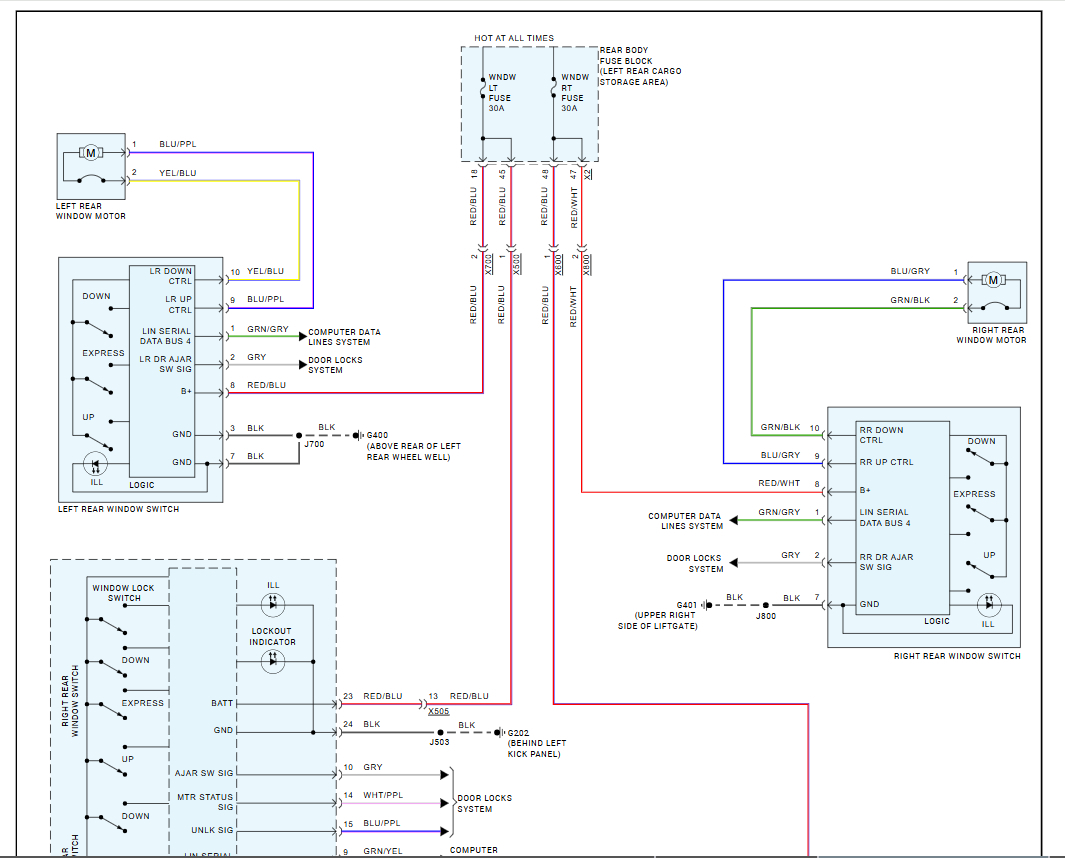Select the WNDW LT 30A fuse symbol

(x=483, y=88)
